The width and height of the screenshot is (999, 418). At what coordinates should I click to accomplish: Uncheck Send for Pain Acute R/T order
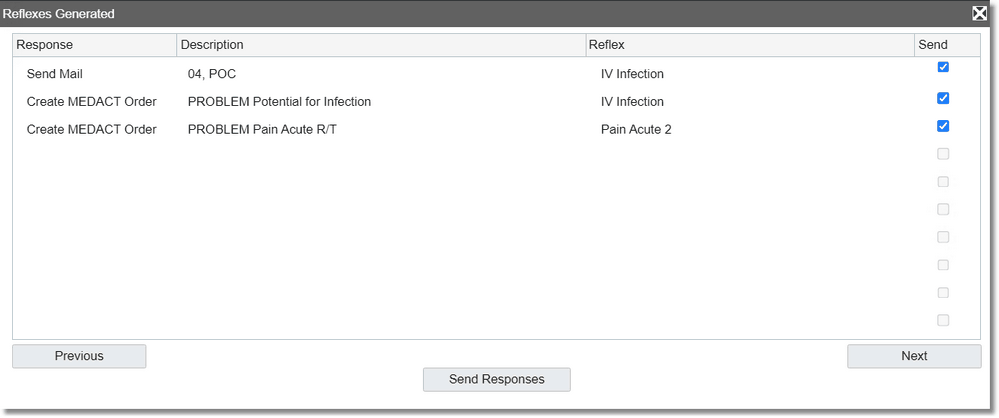[x=943, y=126]
